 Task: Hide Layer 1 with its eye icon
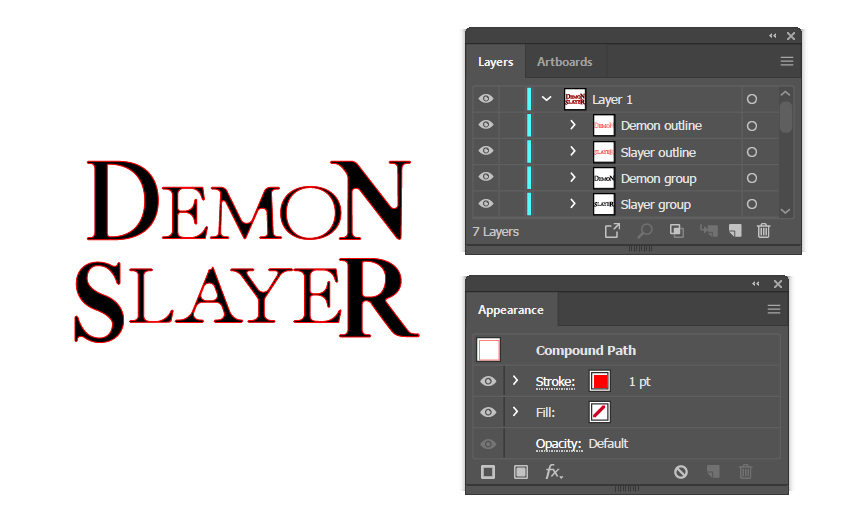pos(486,98)
